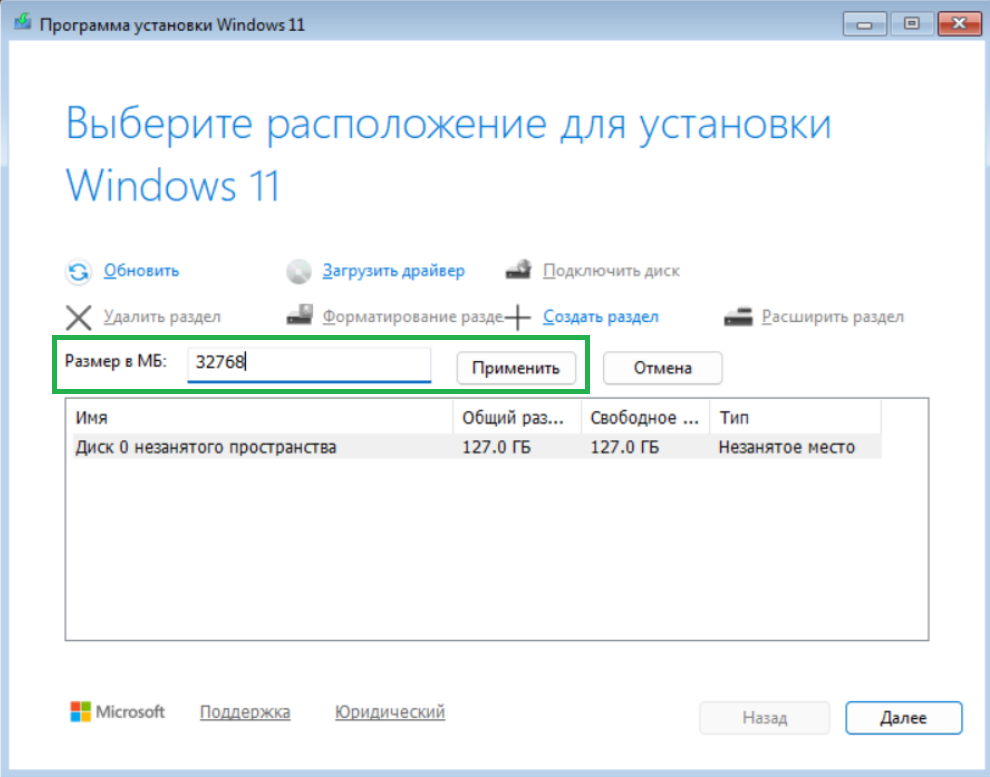The image size is (990, 777).
Task: Click the plus icon for Создать раздел
Action: tap(518, 317)
